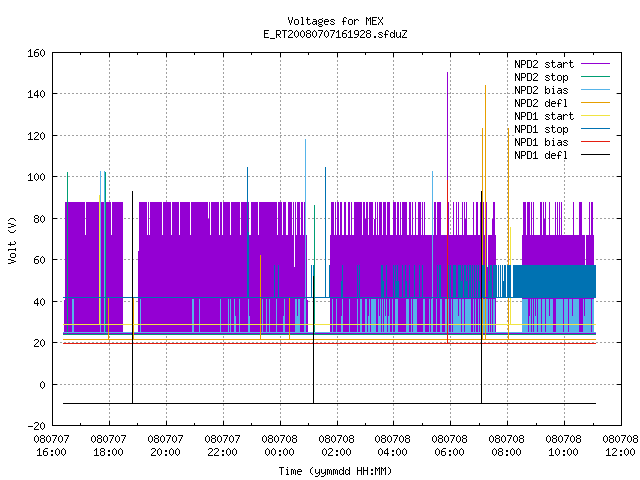Image resolution: width=640 pixels, height=480 pixels.
Task: Click the purple NPD2 start legend line
Action: pyautogui.click(x=595, y=64)
